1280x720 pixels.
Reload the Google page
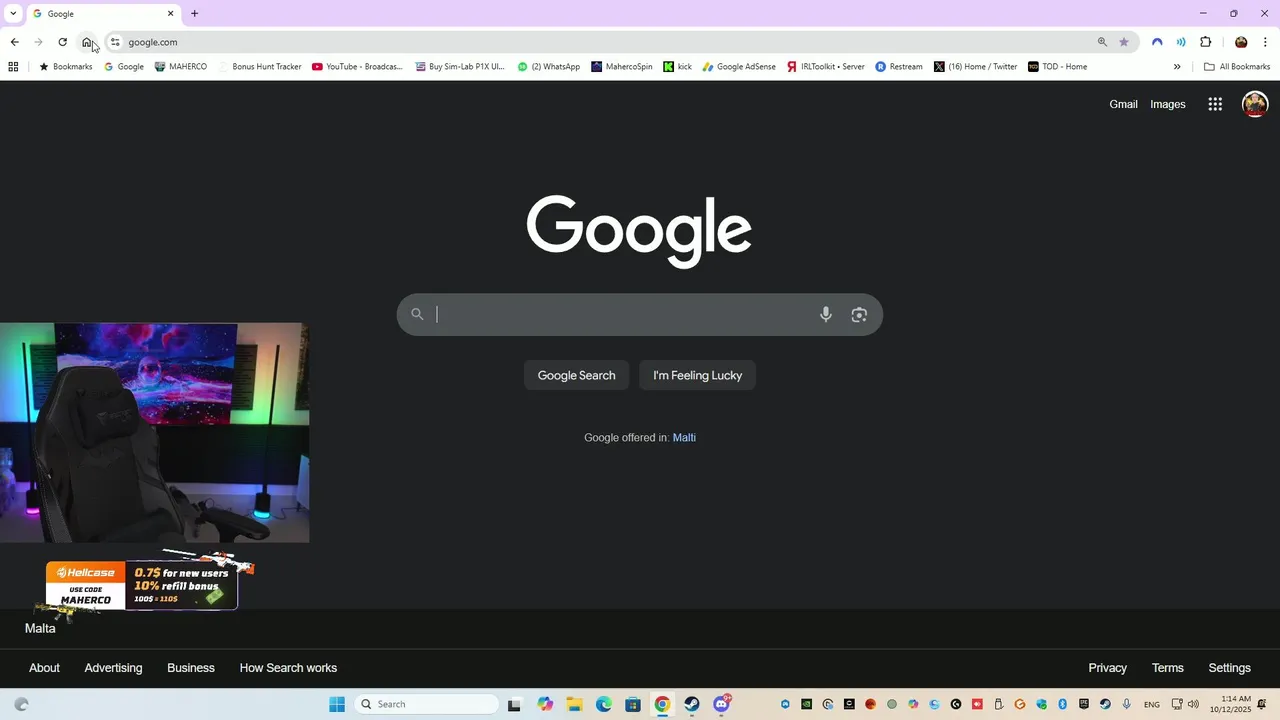point(62,42)
